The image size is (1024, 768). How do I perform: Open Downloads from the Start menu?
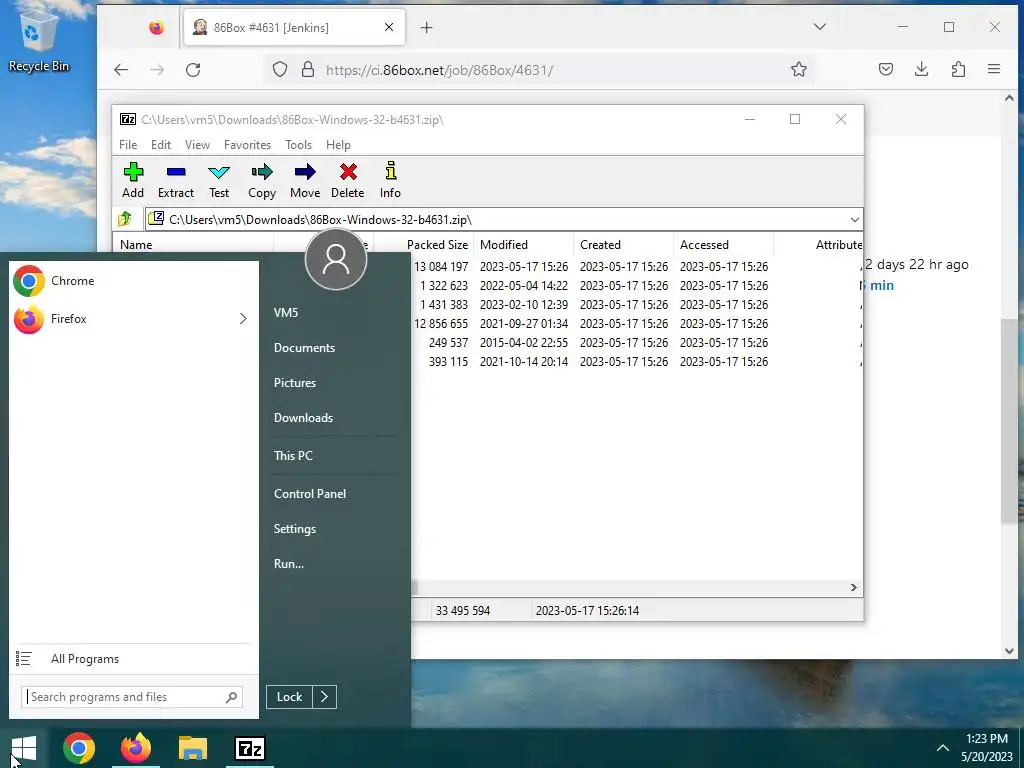pos(303,418)
